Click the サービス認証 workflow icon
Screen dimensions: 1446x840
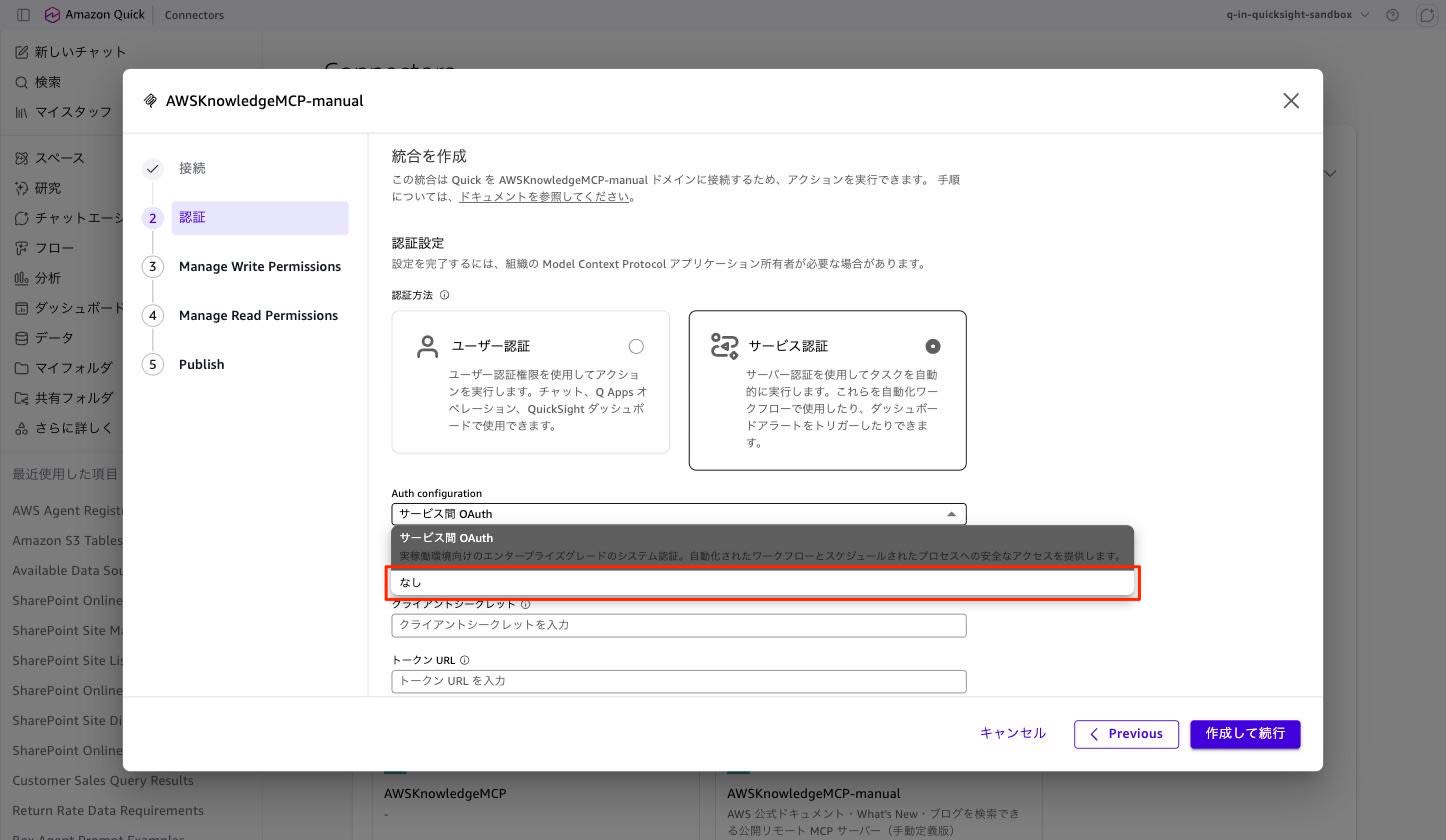click(x=724, y=346)
